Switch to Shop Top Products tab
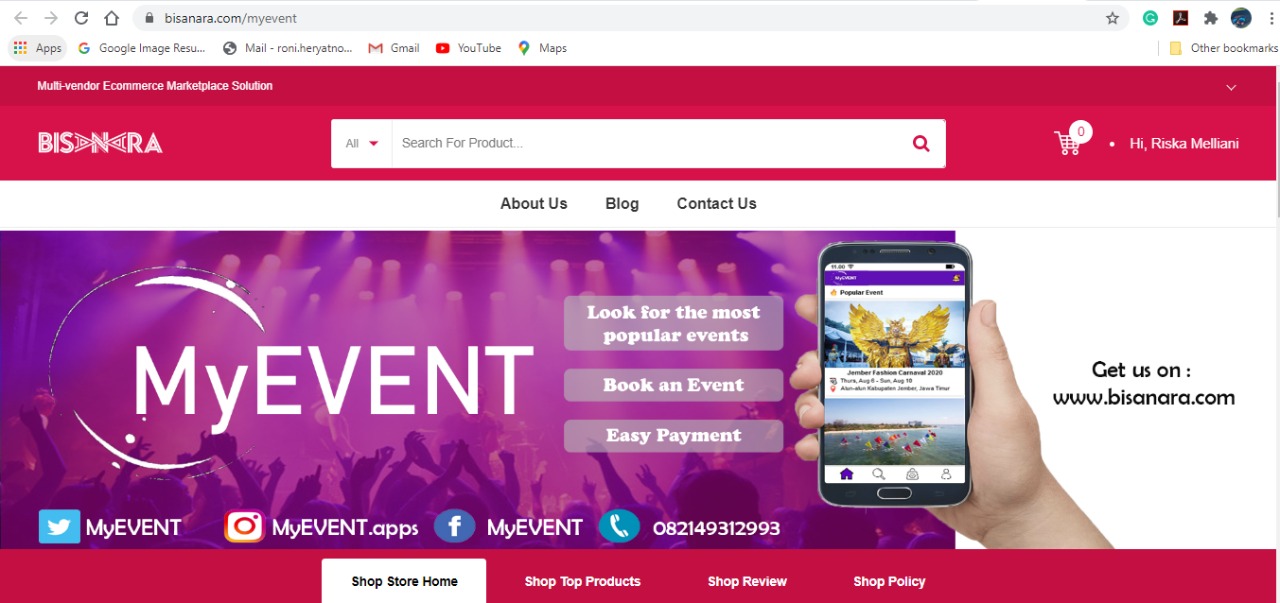 (x=582, y=581)
